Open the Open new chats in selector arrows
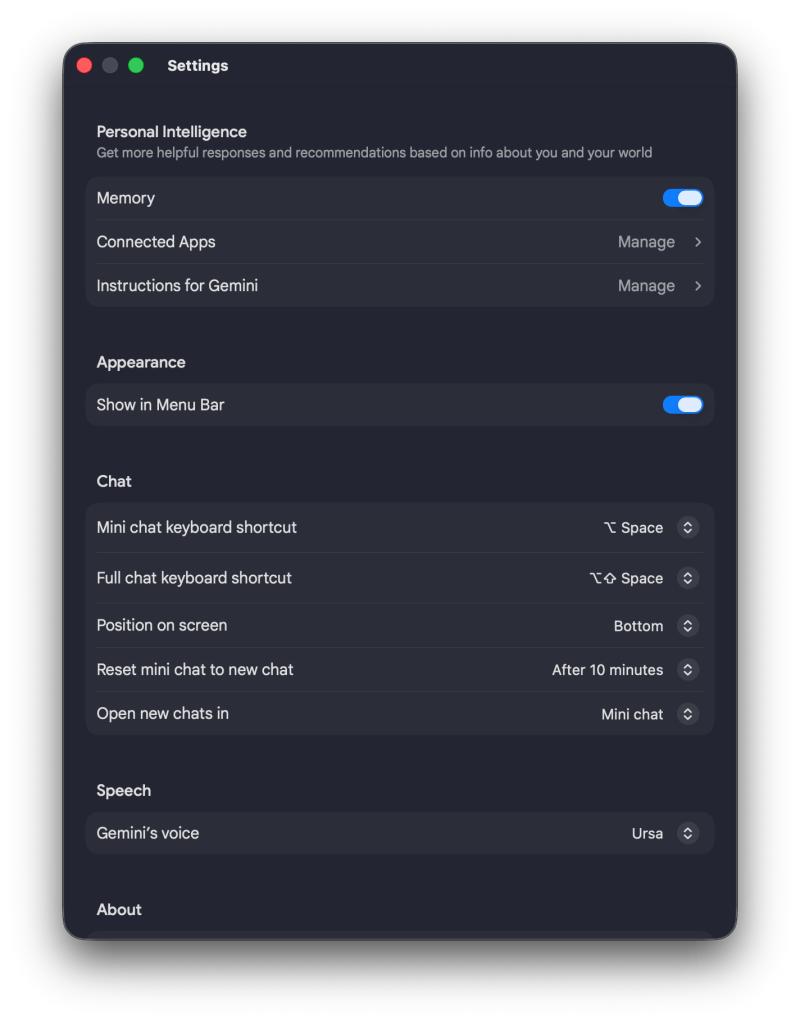Viewport: 800px width, 1023px height. [x=687, y=714]
